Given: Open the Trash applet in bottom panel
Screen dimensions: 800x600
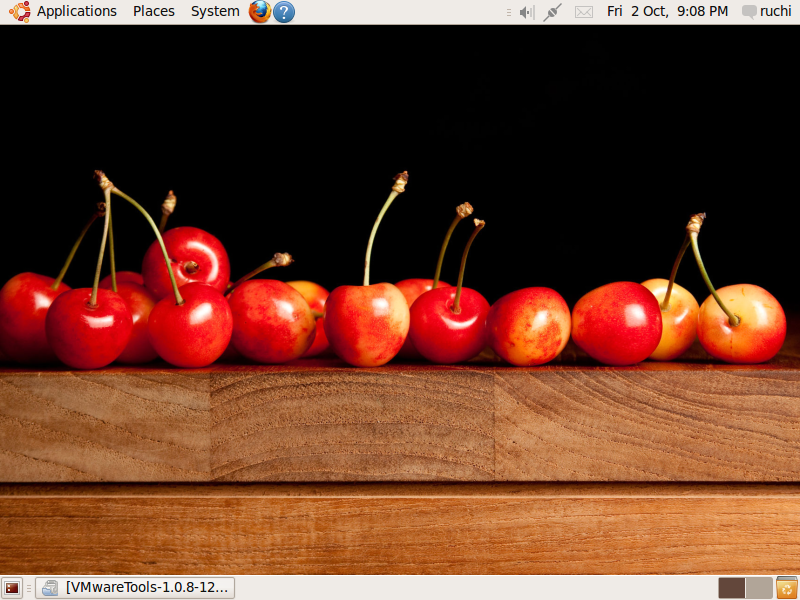Looking at the screenshot, I should [787, 588].
